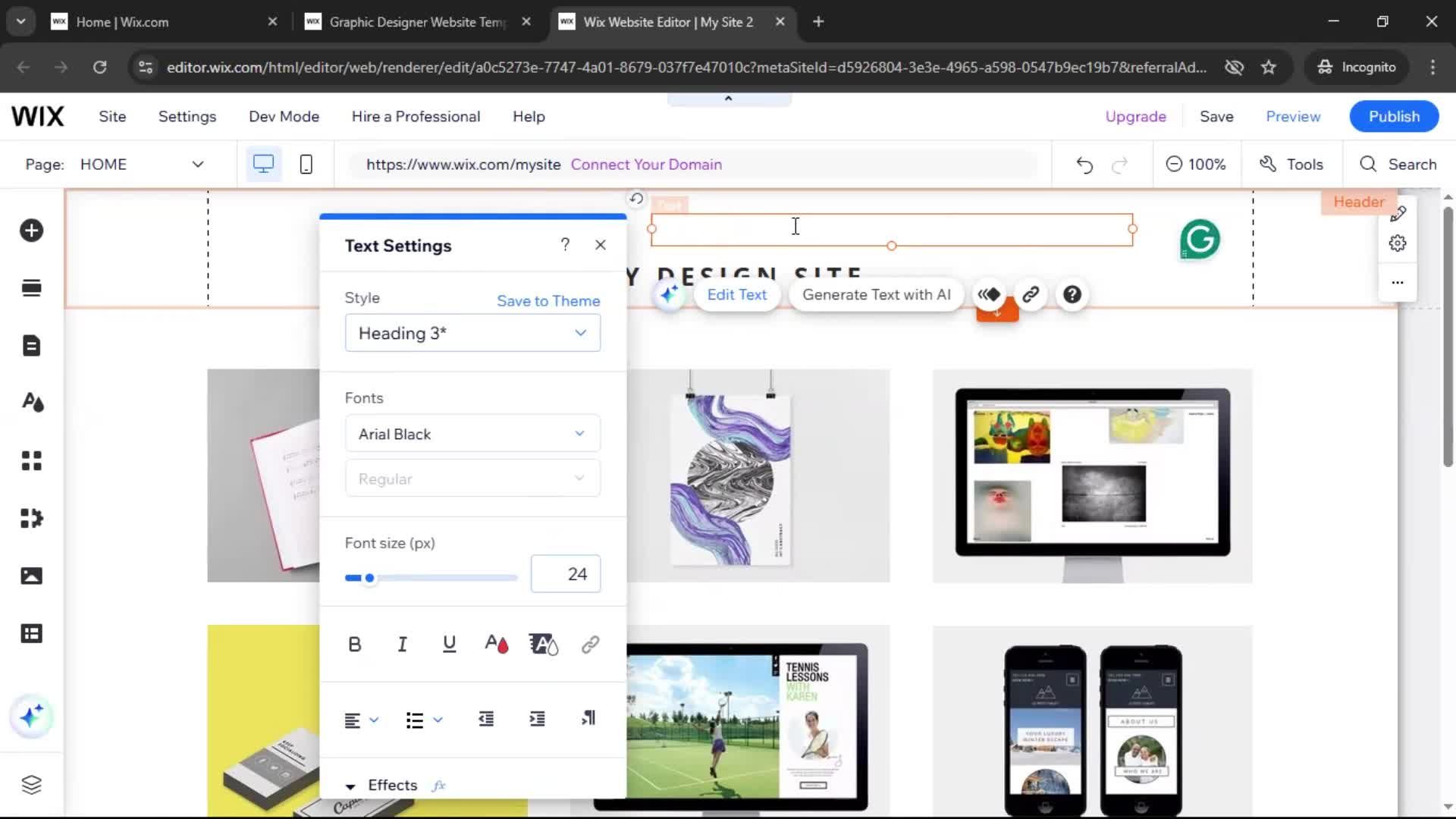Image resolution: width=1456 pixels, height=819 pixels.
Task: Apply bold formatting in Text Settings
Action: click(x=354, y=645)
